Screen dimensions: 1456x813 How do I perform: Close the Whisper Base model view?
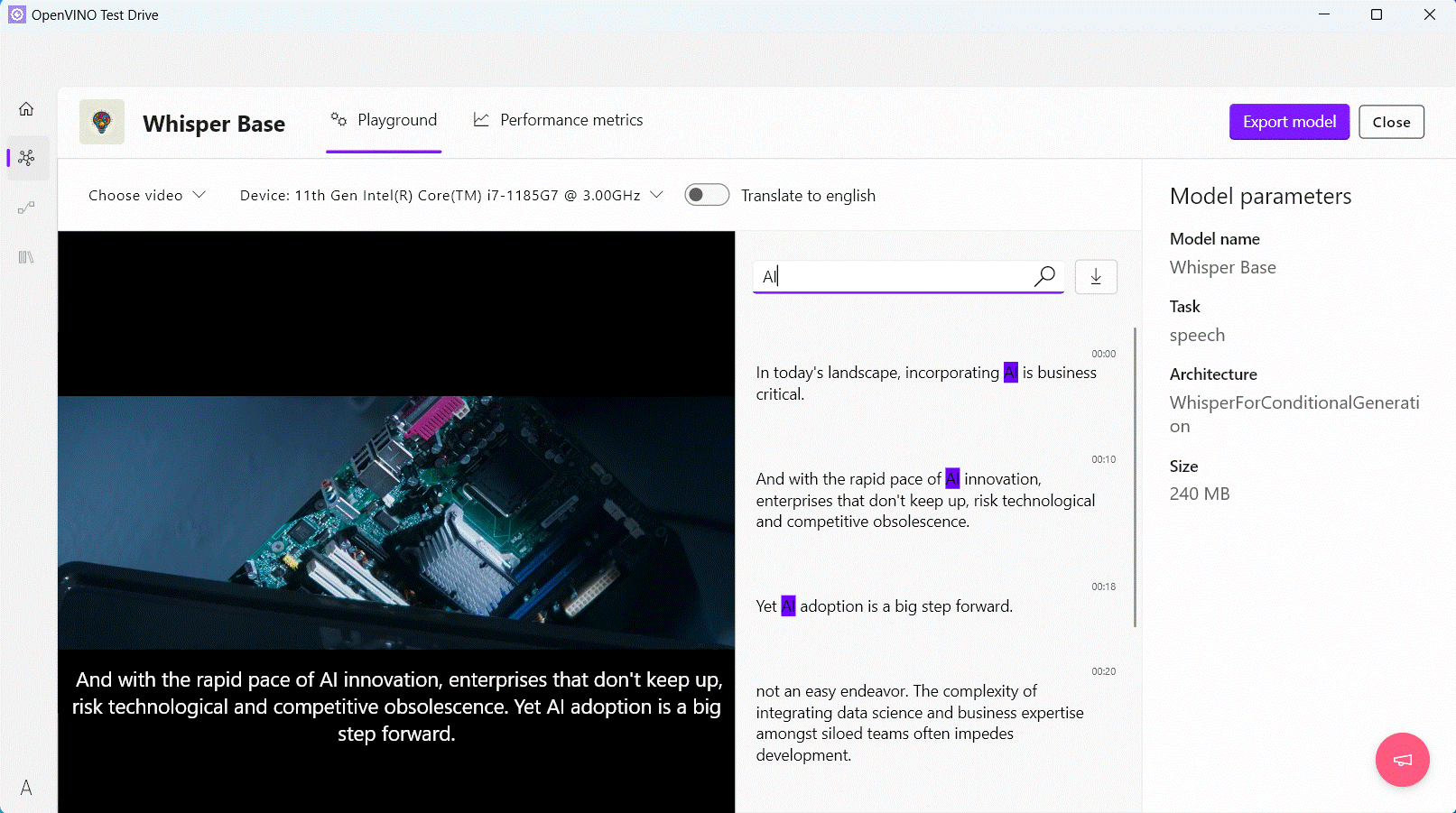coord(1391,121)
